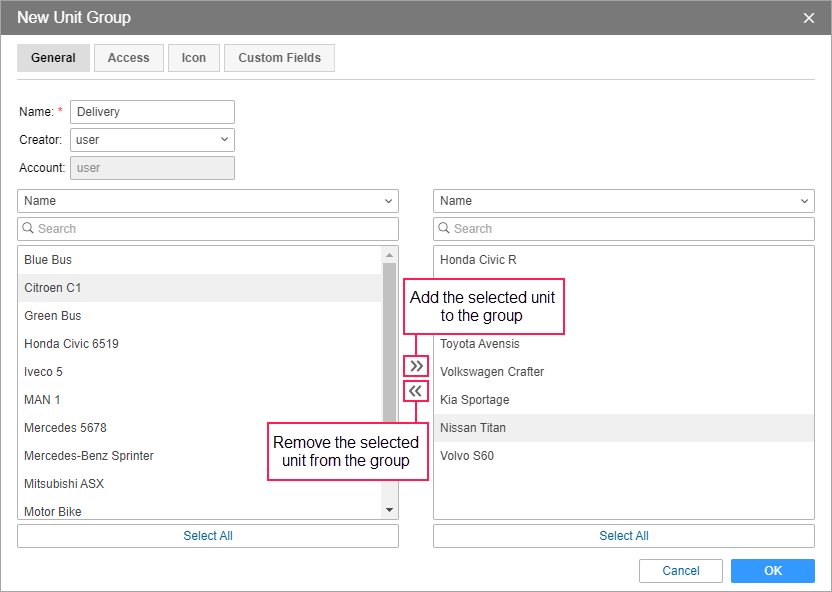Select Mitsubishi ASX unit
The image size is (832, 592).
(x=200, y=484)
